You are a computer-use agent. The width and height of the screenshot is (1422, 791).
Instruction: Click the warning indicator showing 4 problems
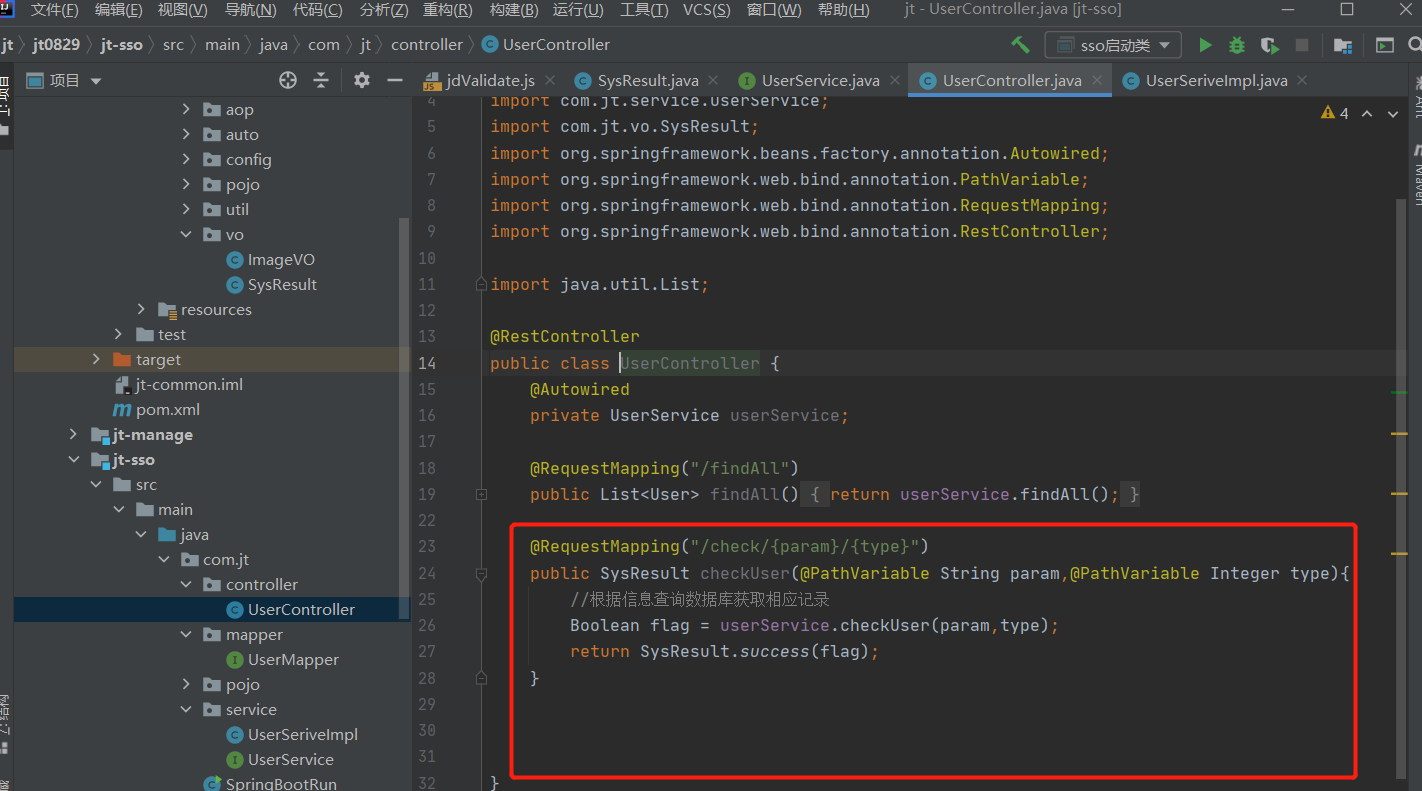point(1335,113)
